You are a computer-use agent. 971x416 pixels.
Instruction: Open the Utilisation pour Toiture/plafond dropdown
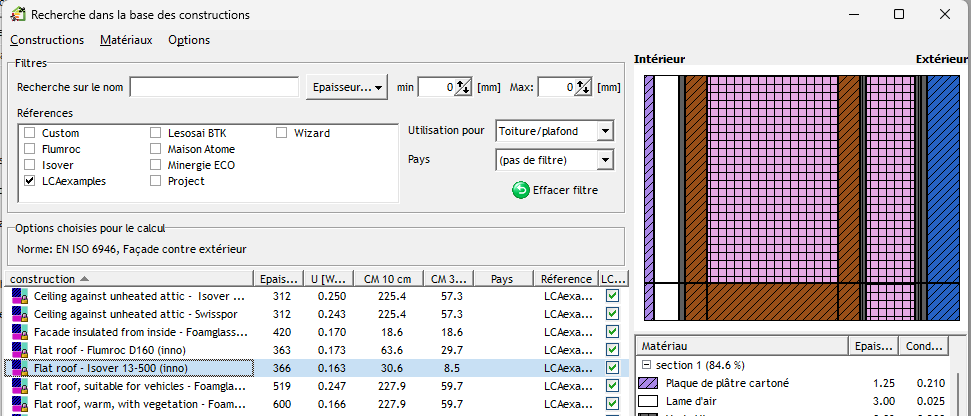pos(604,131)
